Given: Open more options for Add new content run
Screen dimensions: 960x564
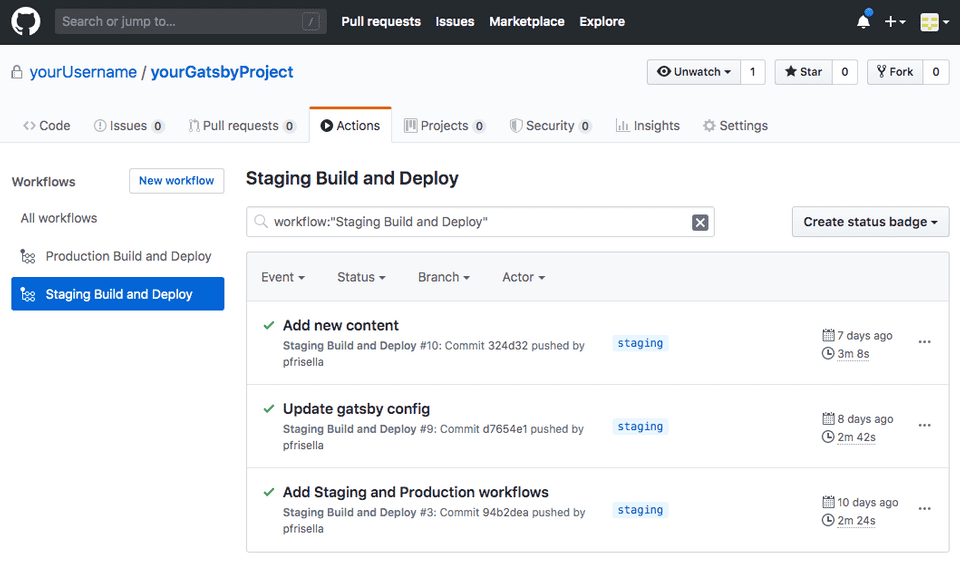Looking at the screenshot, I should 924,342.
